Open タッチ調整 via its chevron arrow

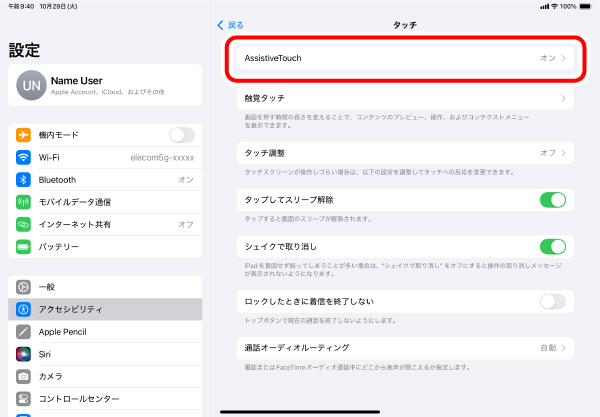[x=563, y=153]
